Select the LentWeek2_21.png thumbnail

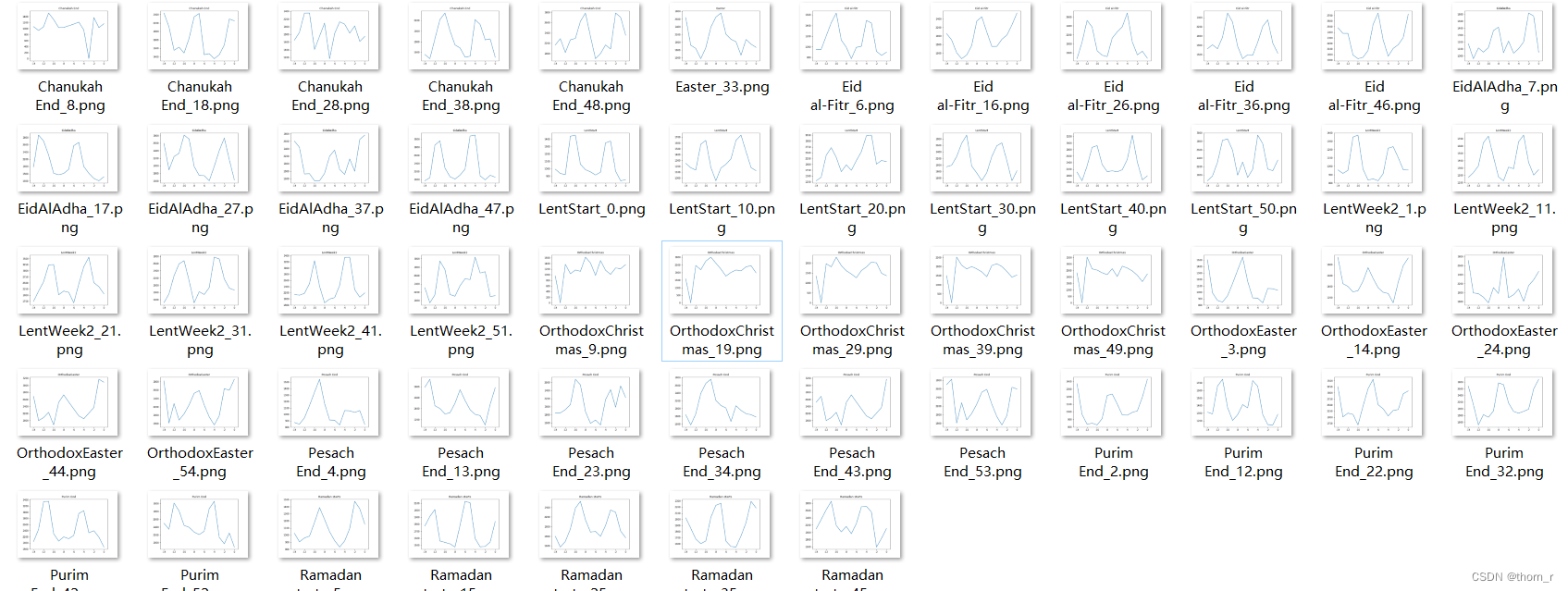(69, 281)
